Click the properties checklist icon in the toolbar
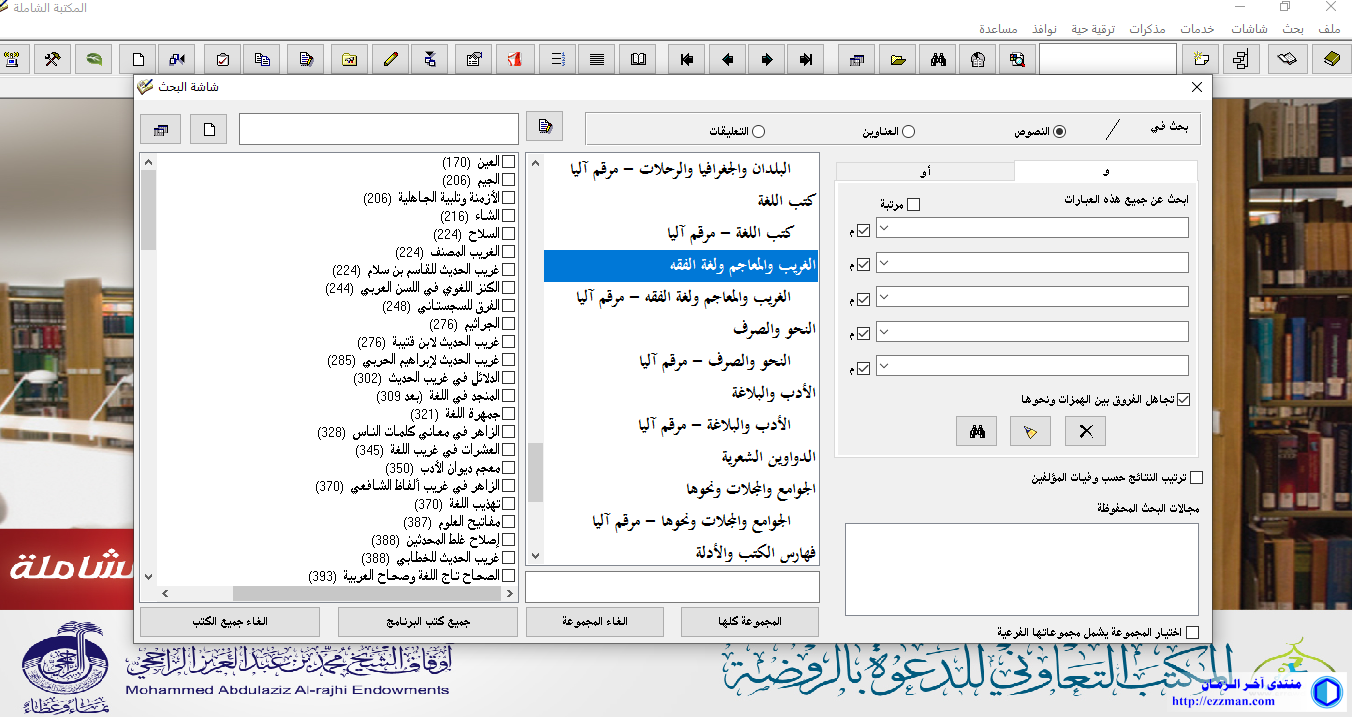The width and height of the screenshot is (1352, 717). (x=474, y=59)
